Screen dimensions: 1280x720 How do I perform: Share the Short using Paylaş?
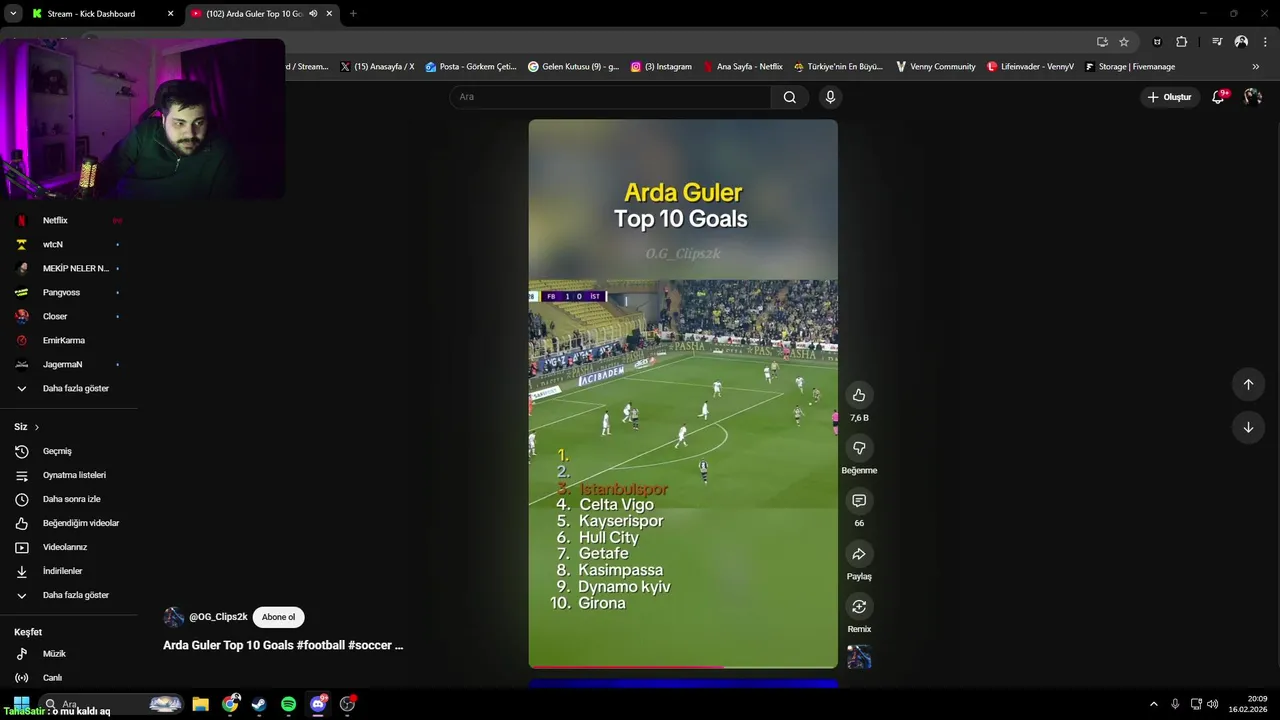coord(858,554)
